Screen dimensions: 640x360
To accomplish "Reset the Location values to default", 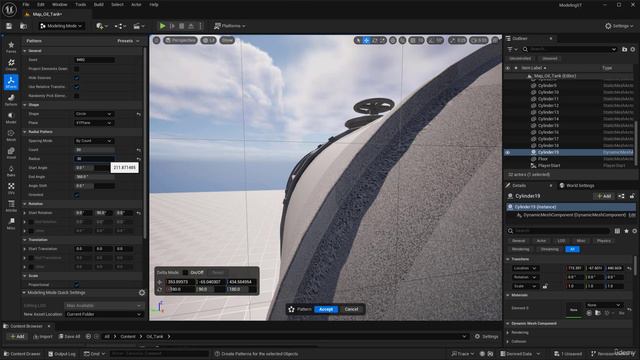I will [x=629, y=268].
